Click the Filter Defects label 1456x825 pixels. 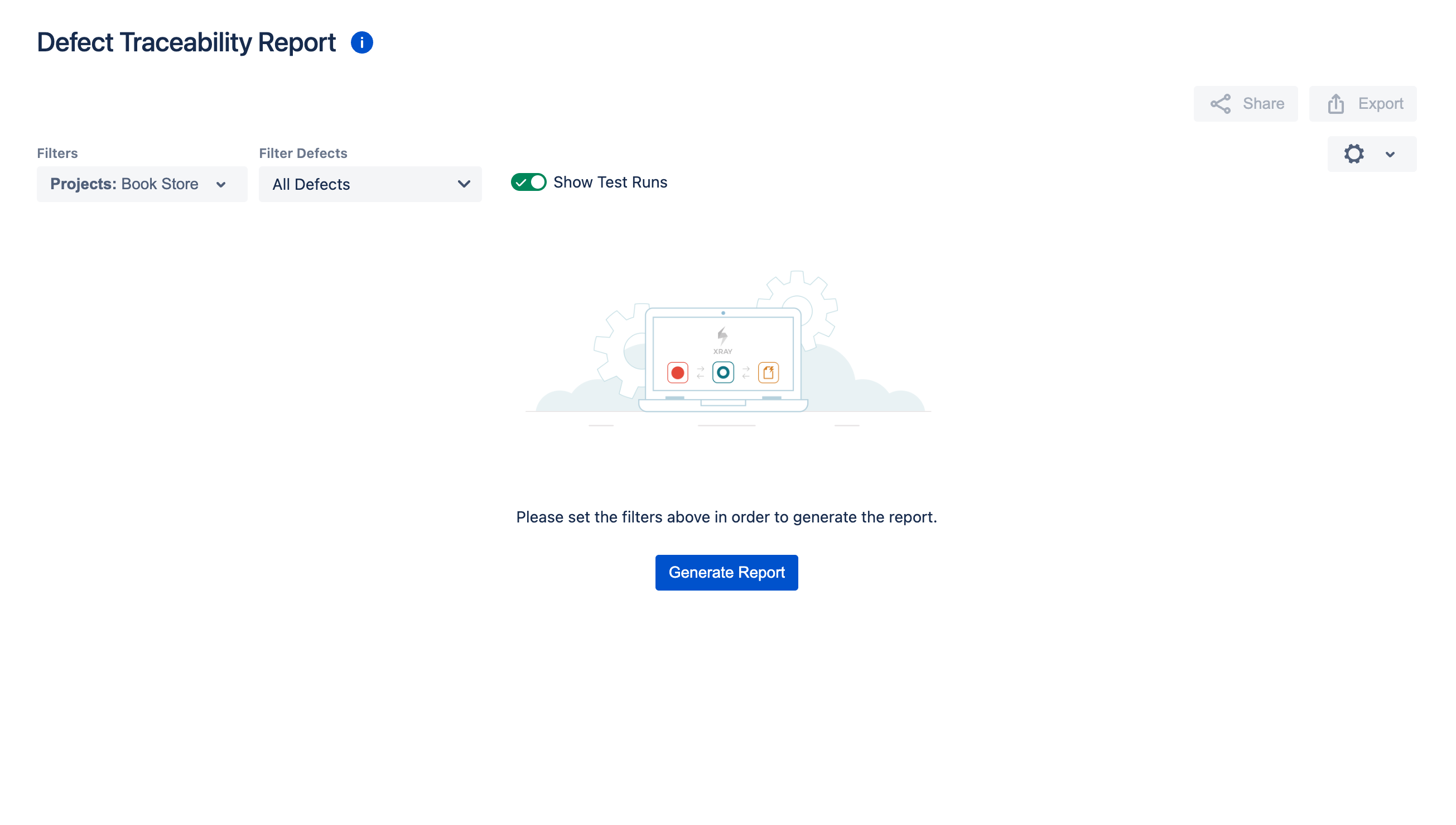(x=303, y=153)
